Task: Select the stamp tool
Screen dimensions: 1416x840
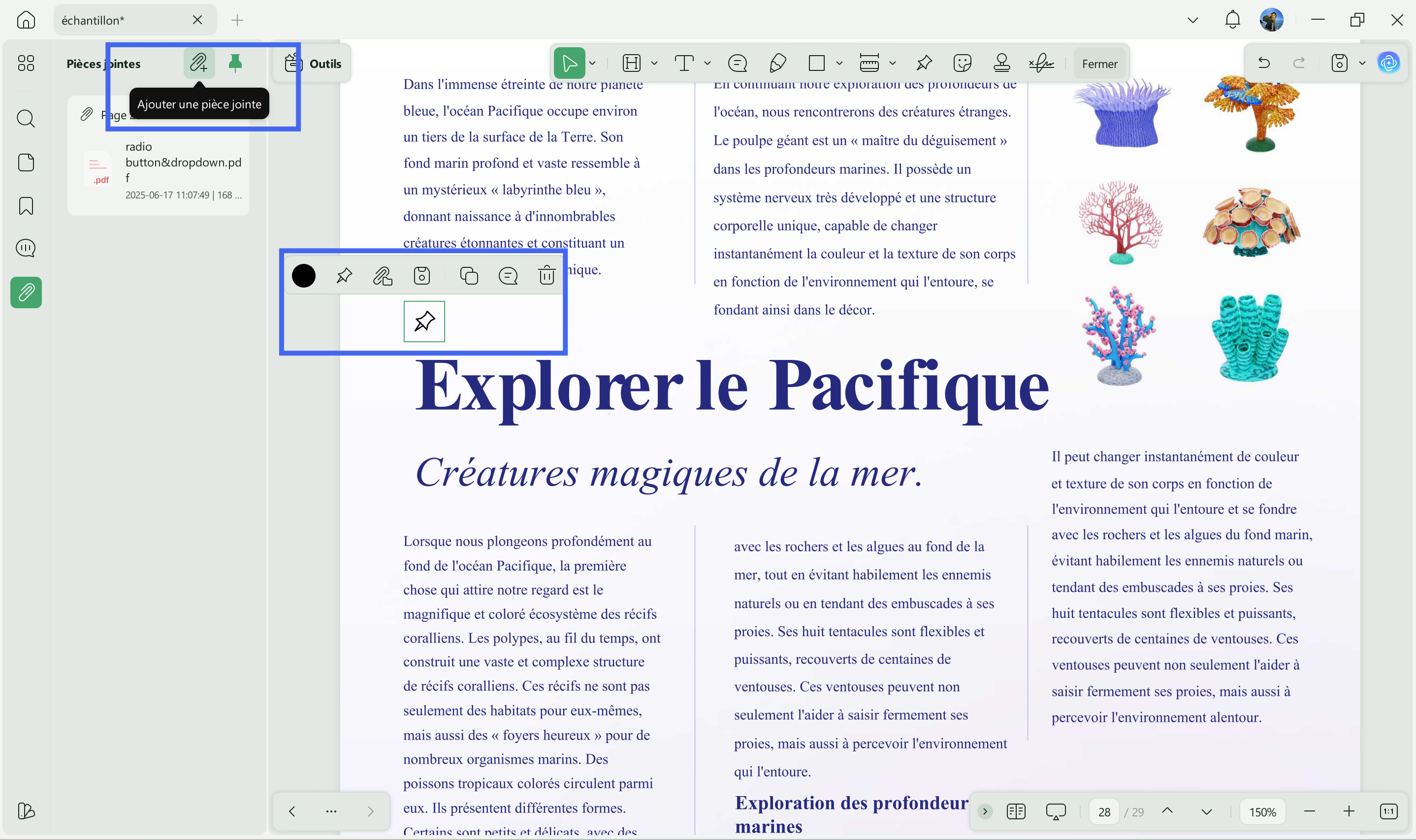Action: point(1002,64)
